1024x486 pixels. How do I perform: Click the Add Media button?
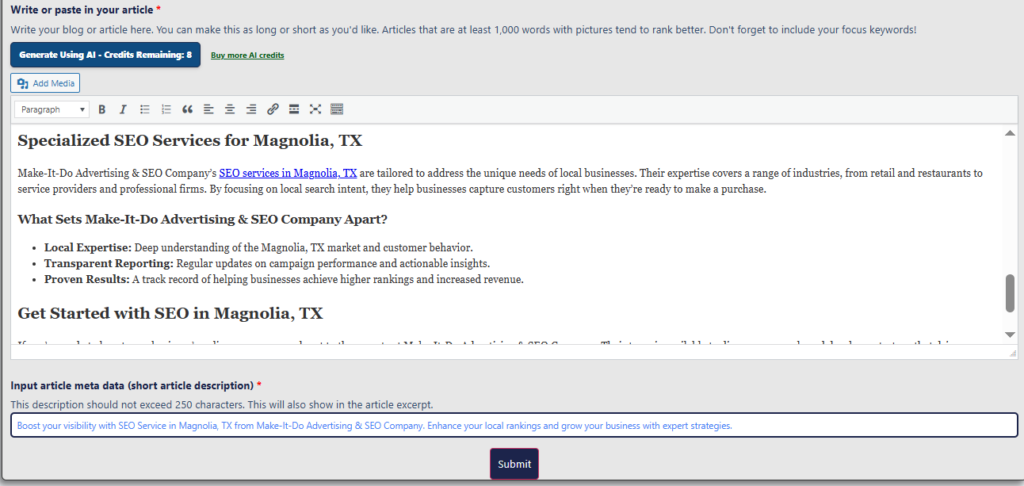click(45, 83)
